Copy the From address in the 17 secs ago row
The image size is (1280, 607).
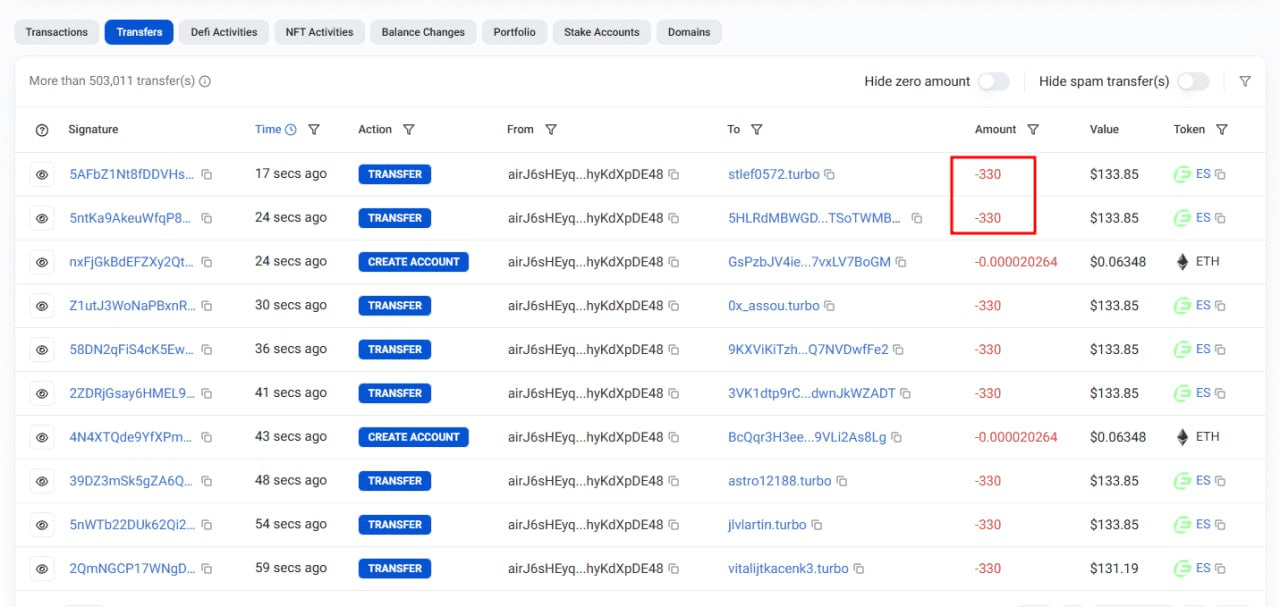tap(674, 175)
